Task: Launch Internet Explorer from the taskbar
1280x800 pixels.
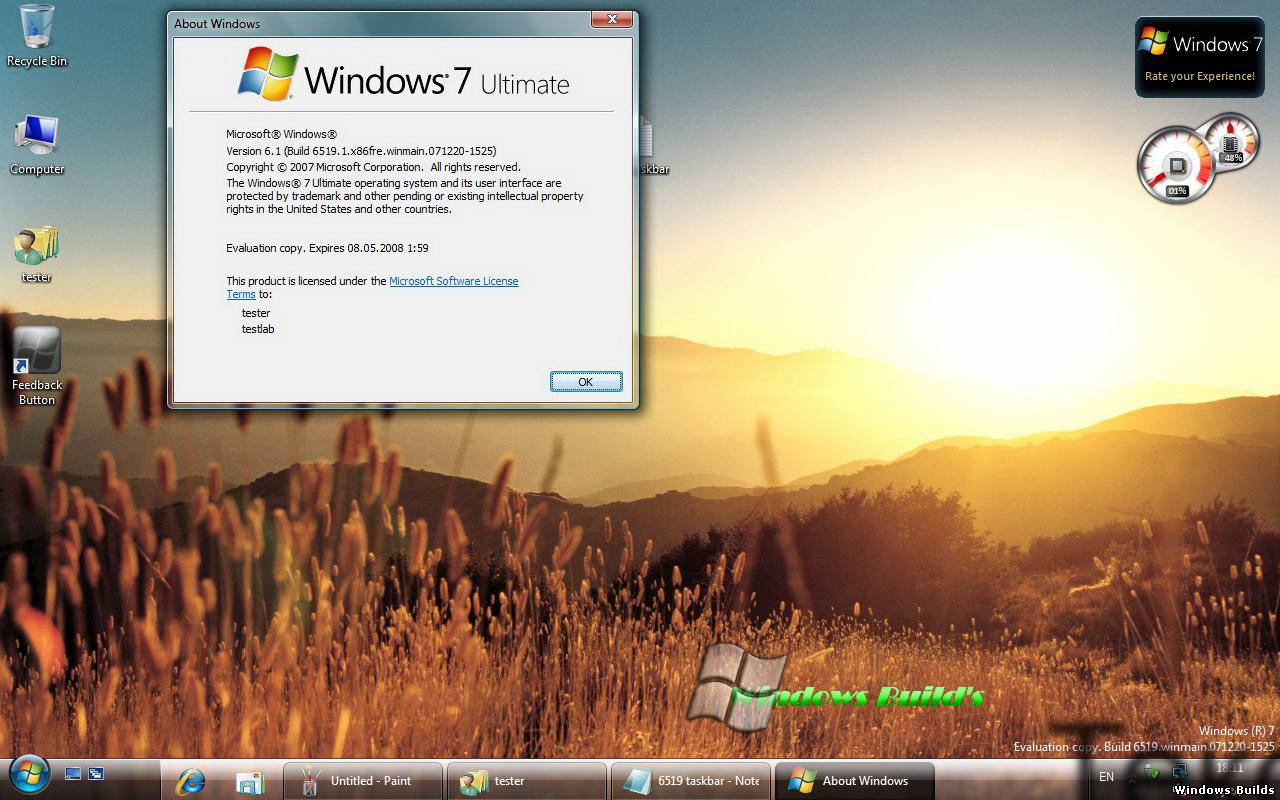Action: [190, 781]
